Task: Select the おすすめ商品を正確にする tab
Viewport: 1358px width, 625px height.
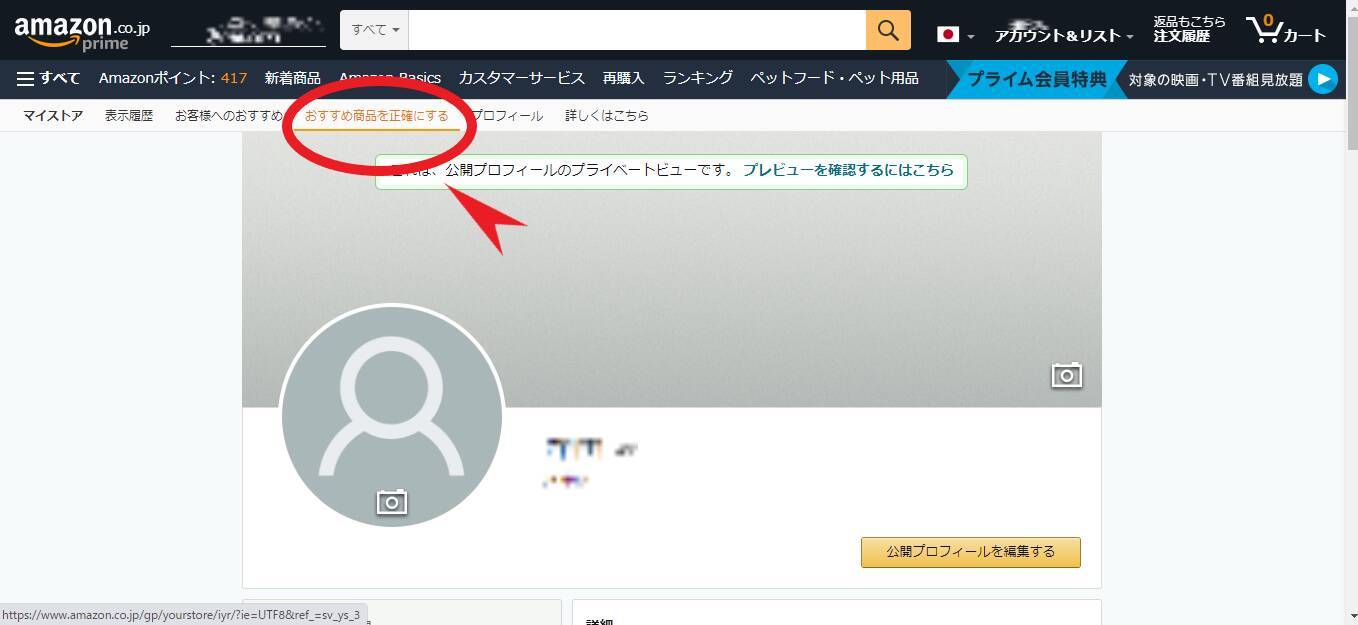Action: [377, 116]
